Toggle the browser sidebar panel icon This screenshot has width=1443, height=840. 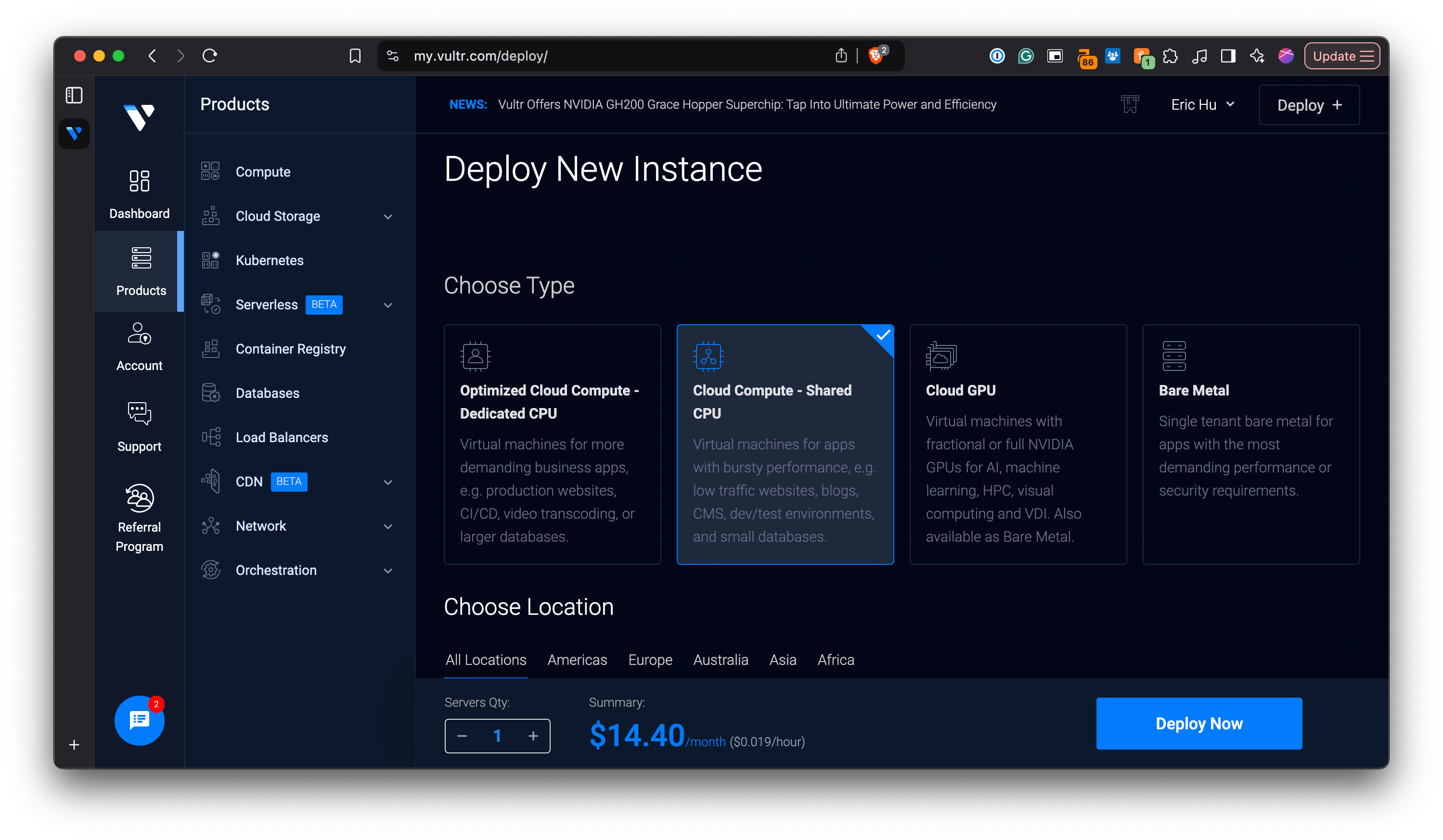pyautogui.click(x=74, y=94)
